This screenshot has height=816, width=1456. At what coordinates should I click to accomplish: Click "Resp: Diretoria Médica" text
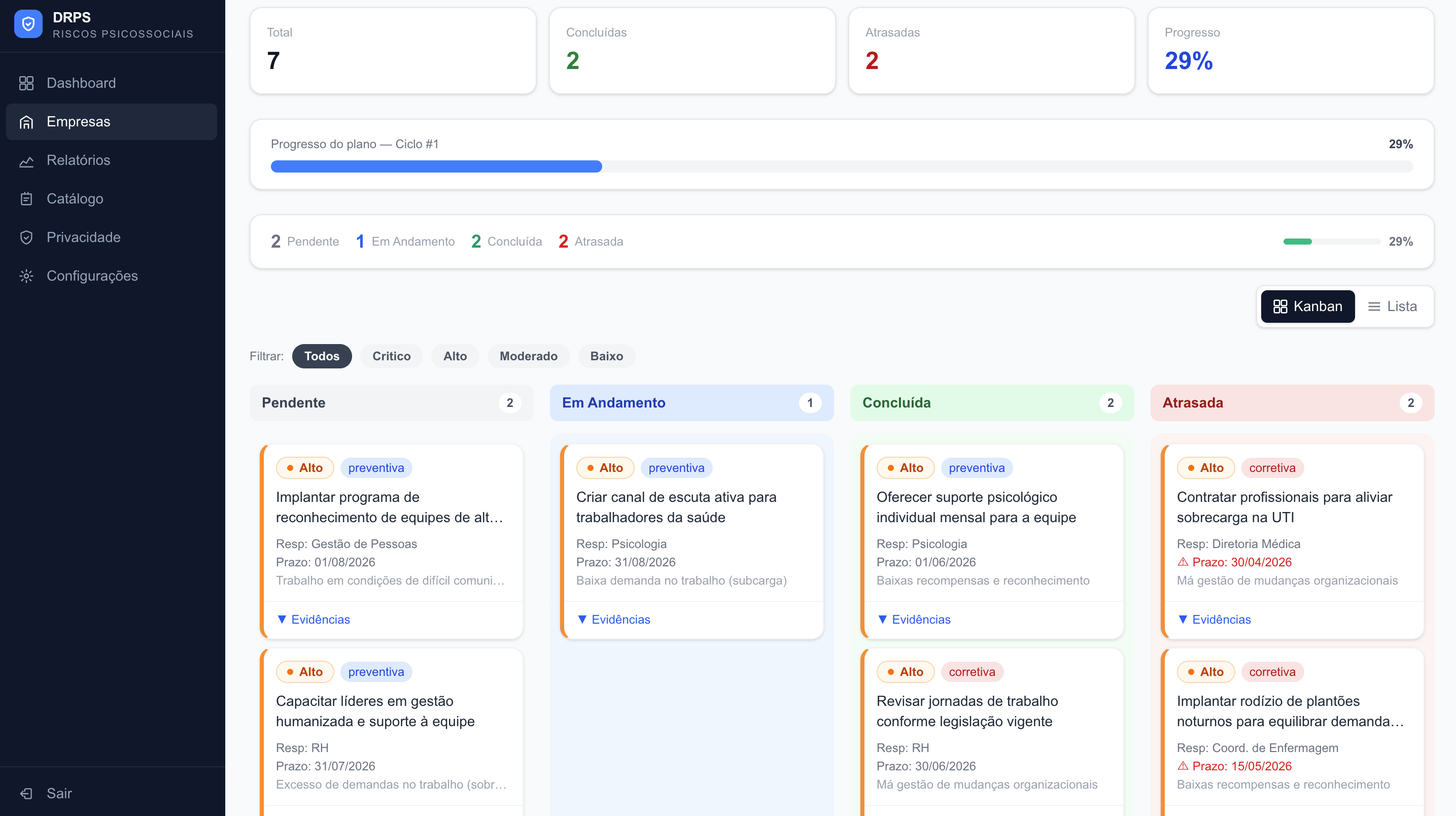click(x=1238, y=544)
